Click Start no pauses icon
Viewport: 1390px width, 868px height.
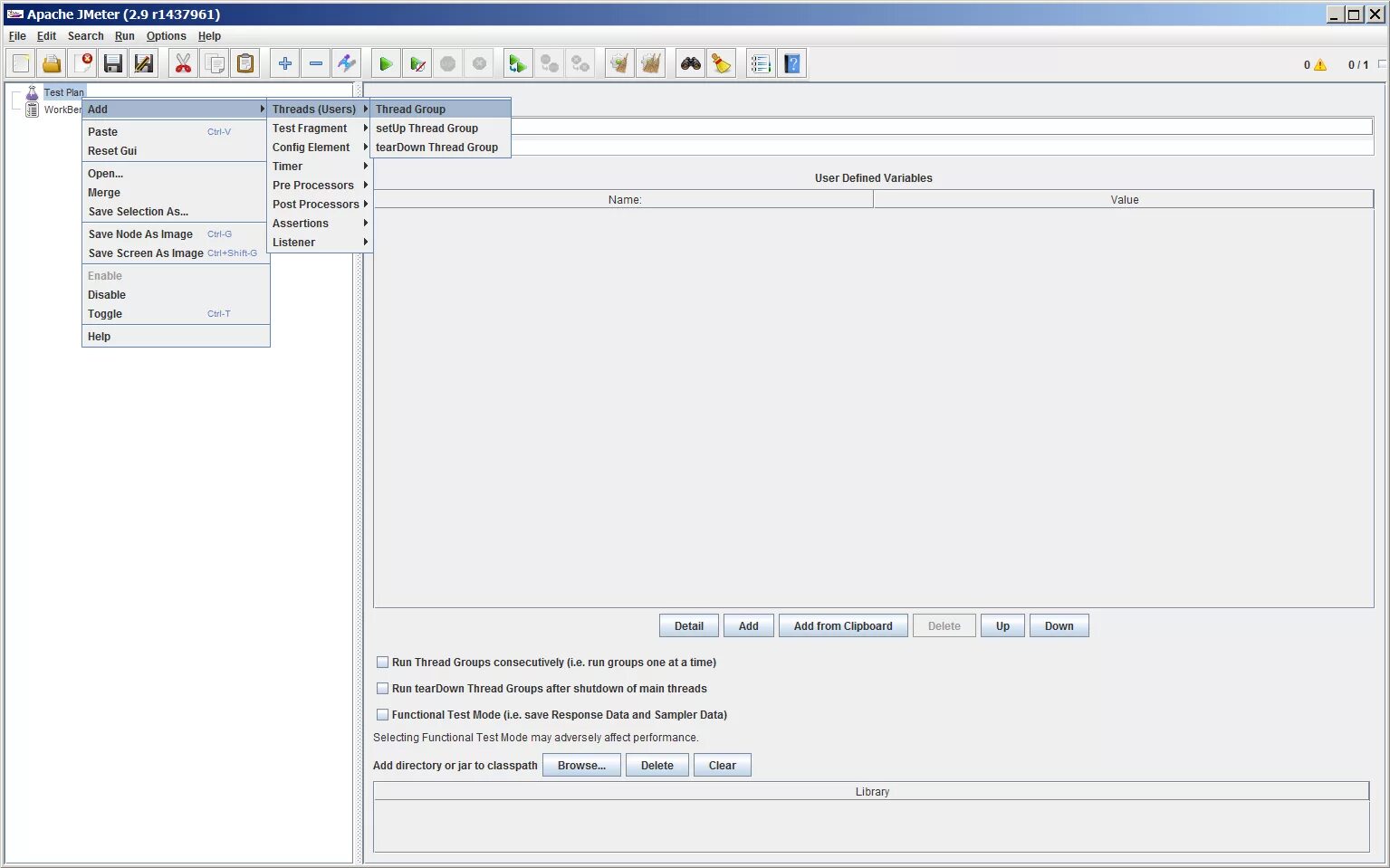coord(417,63)
